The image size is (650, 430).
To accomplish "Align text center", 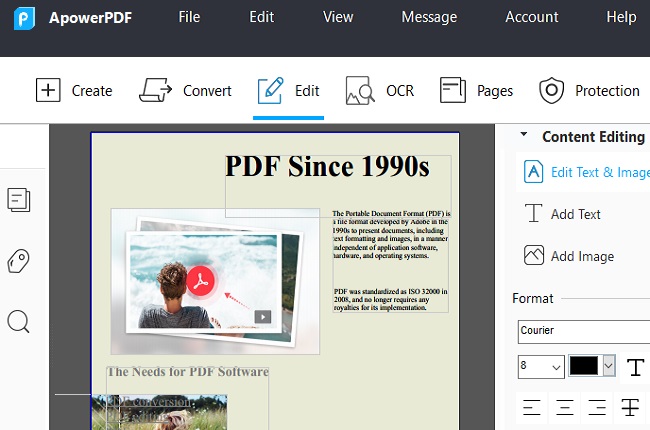I will pos(565,407).
